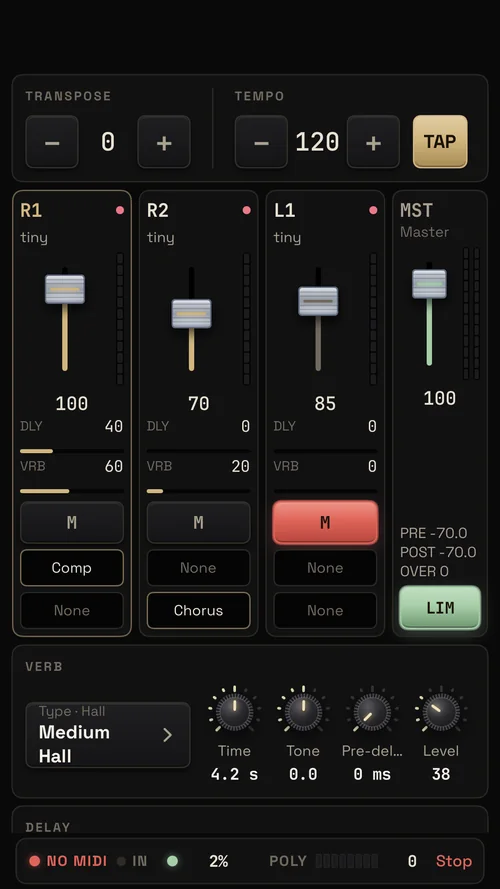Click the R1 volume value 100
The width and height of the screenshot is (500, 889).
tap(72, 404)
